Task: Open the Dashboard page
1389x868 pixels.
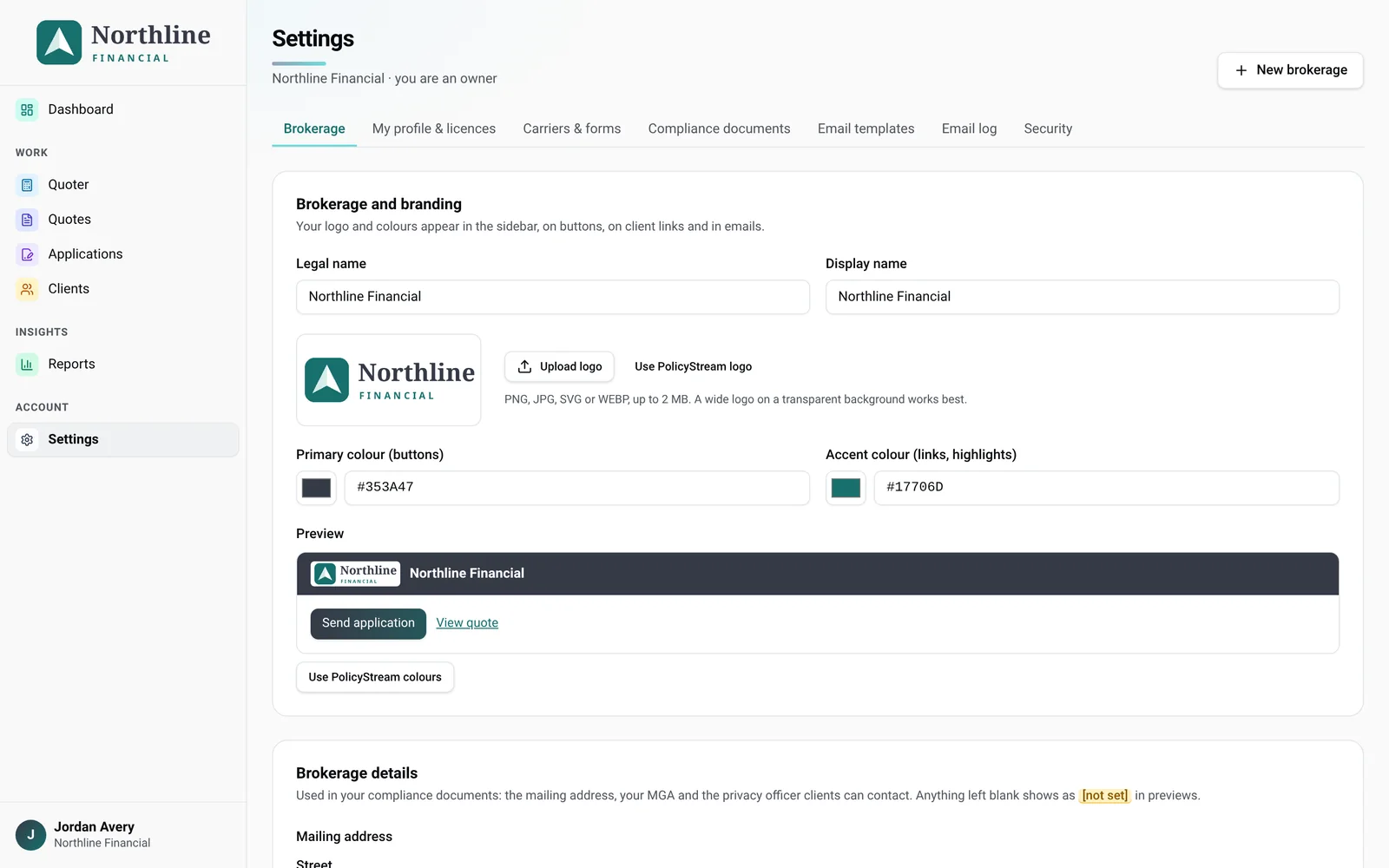Action: pyautogui.click(x=123, y=109)
